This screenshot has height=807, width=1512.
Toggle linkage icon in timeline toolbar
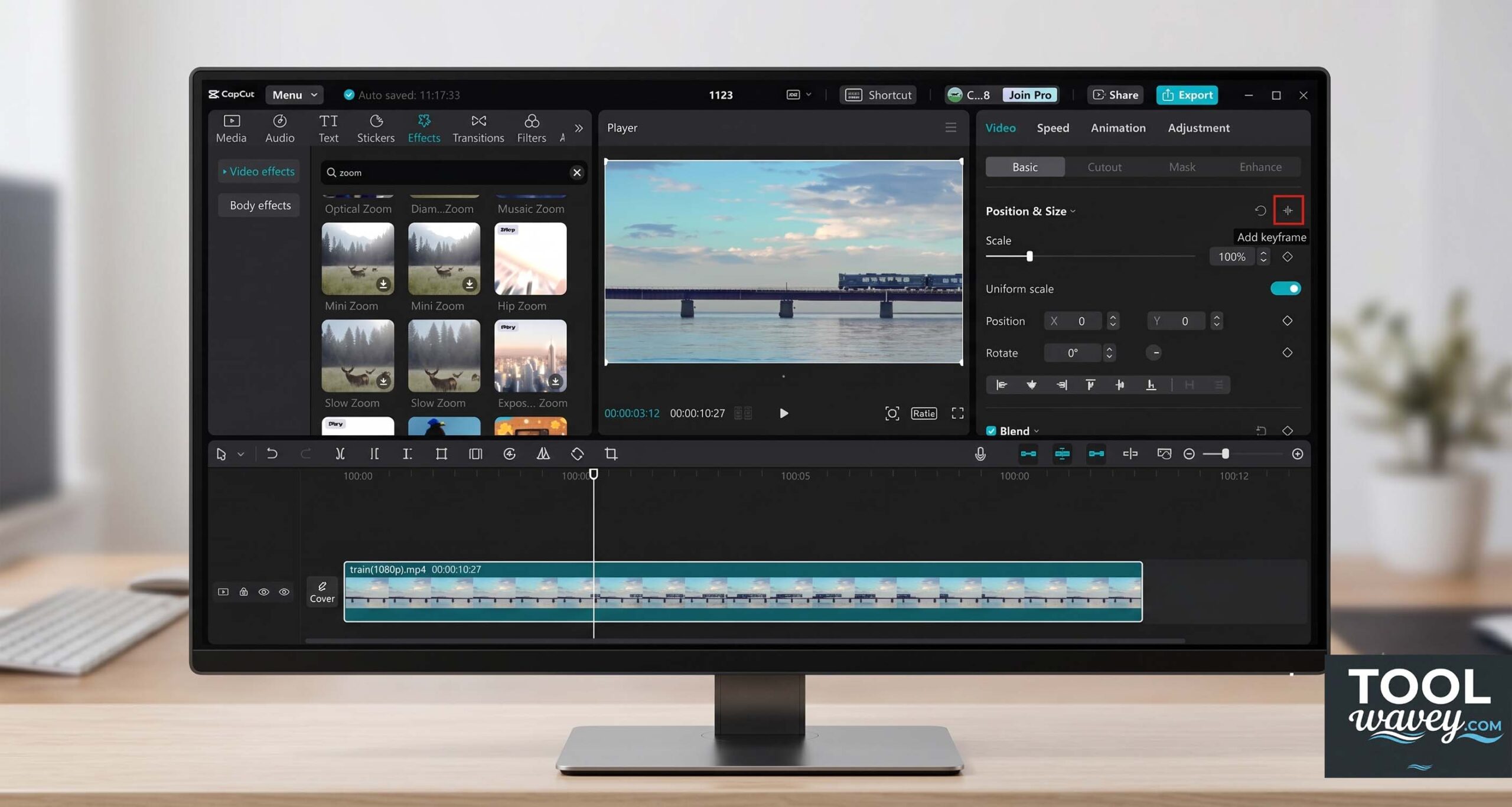pos(1096,453)
